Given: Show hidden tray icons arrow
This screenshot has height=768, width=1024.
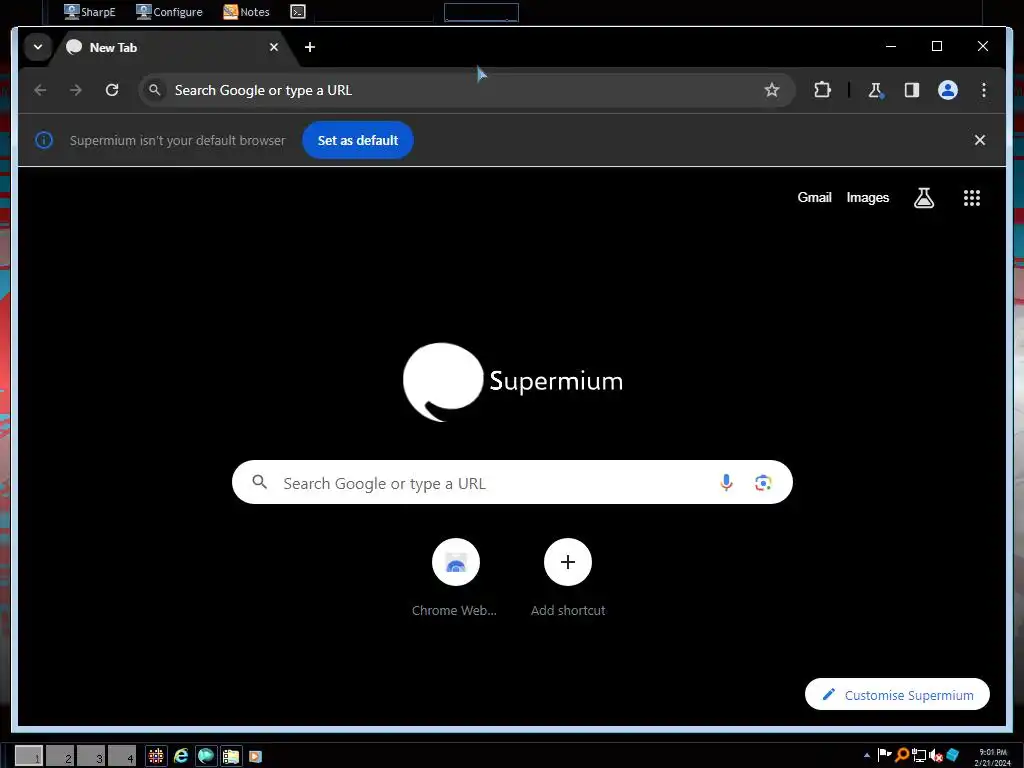Looking at the screenshot, I should pos(867,755).
